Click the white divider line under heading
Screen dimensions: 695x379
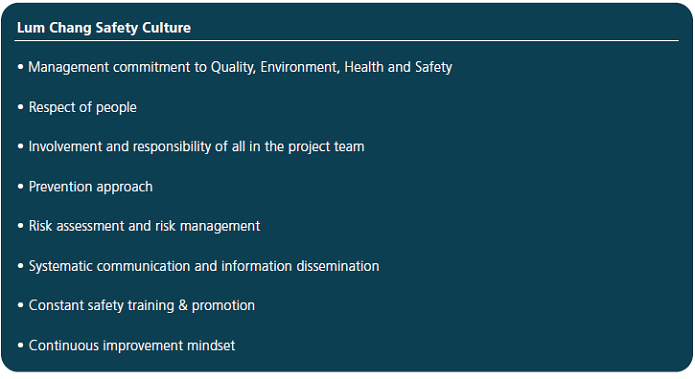coord(346,40)
